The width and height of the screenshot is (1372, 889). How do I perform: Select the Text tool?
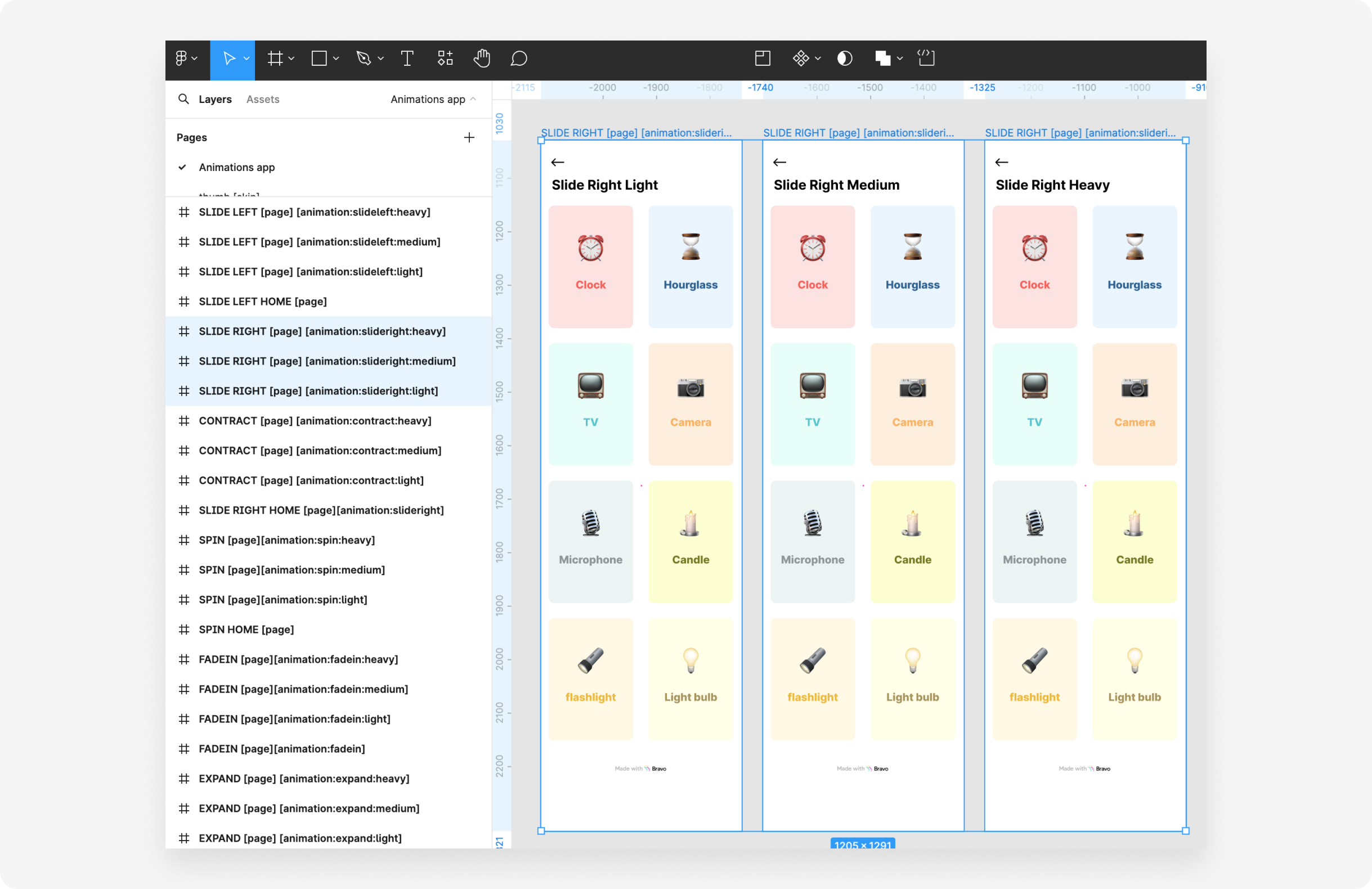(x=407, y=58)
